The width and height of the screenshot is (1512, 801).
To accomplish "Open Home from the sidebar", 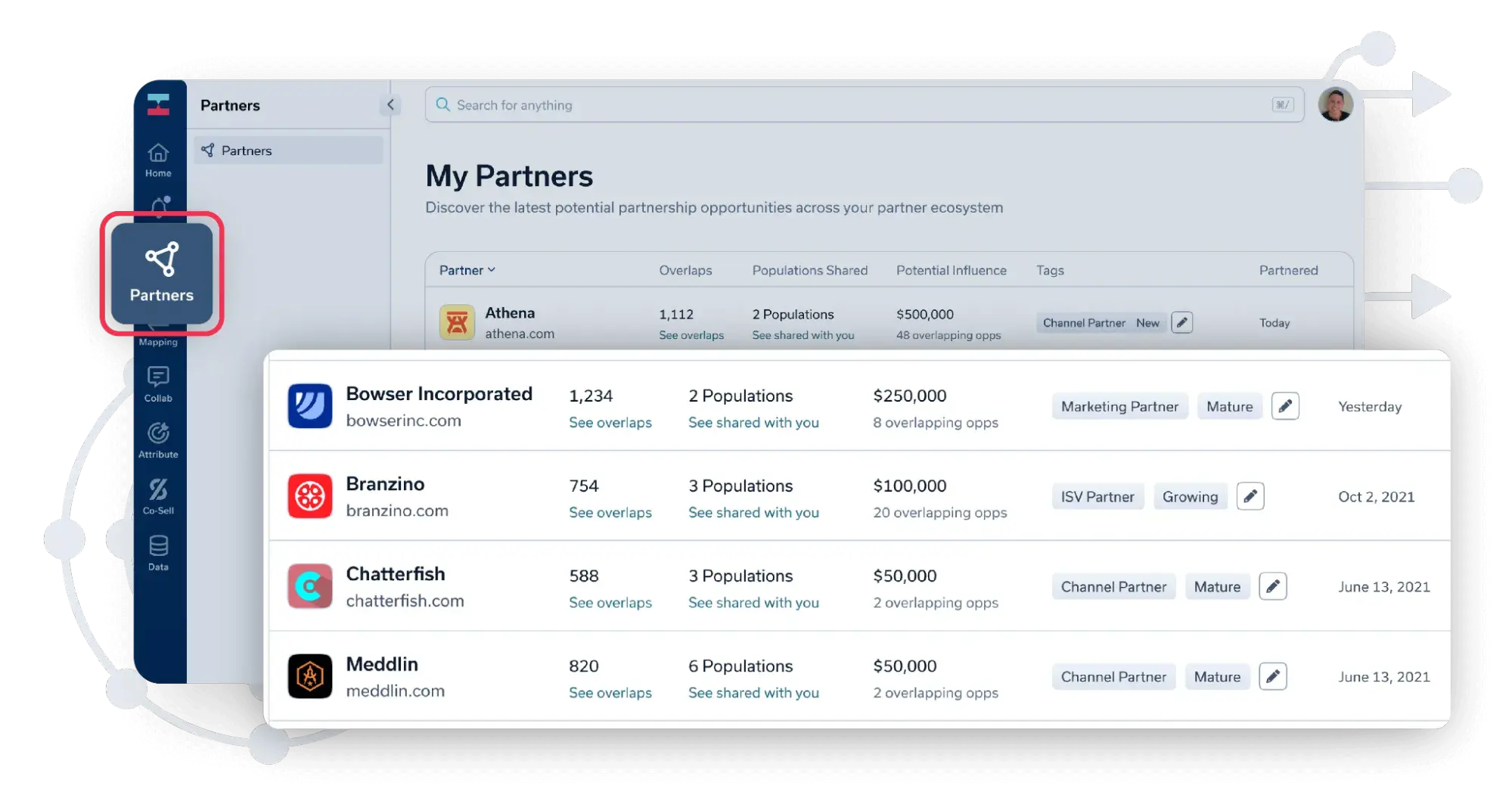I will [158, 160].
